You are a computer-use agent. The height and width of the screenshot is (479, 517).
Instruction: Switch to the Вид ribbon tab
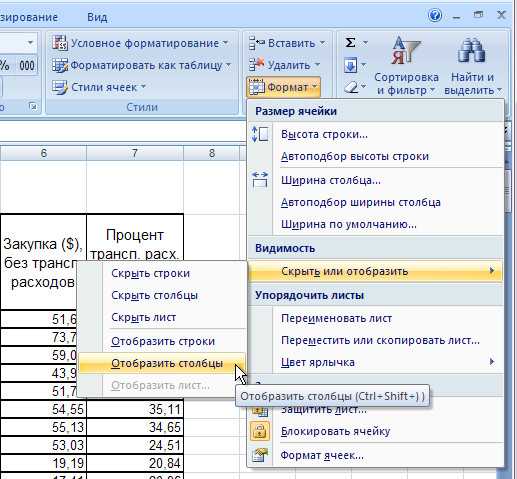click(97, 17)
